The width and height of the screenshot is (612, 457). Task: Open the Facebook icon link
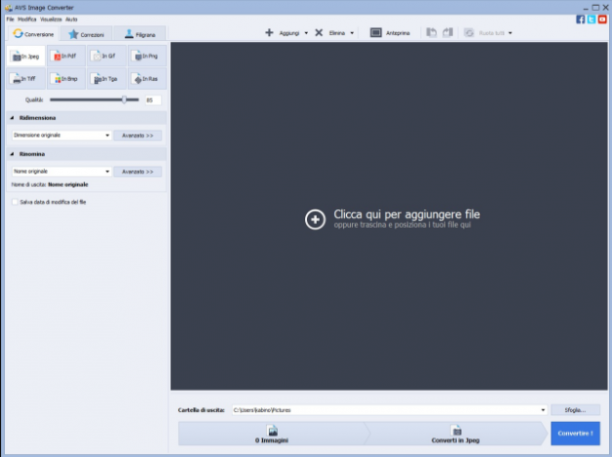point(580,19)
